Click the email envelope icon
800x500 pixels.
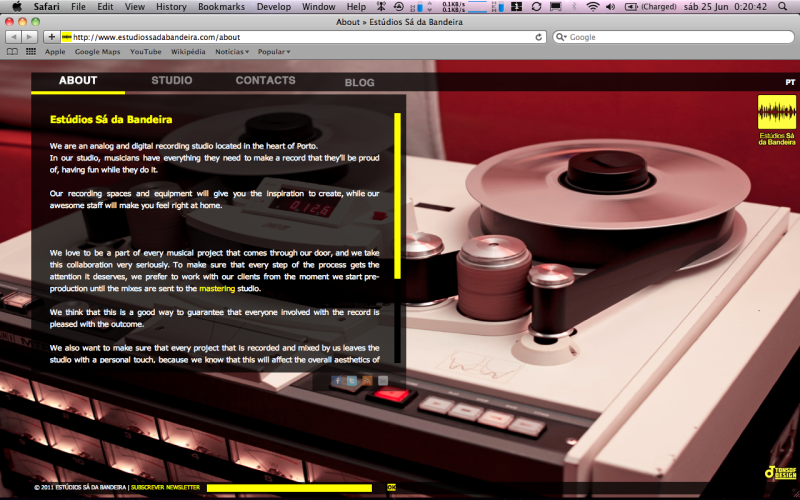(x=382, y=381)
